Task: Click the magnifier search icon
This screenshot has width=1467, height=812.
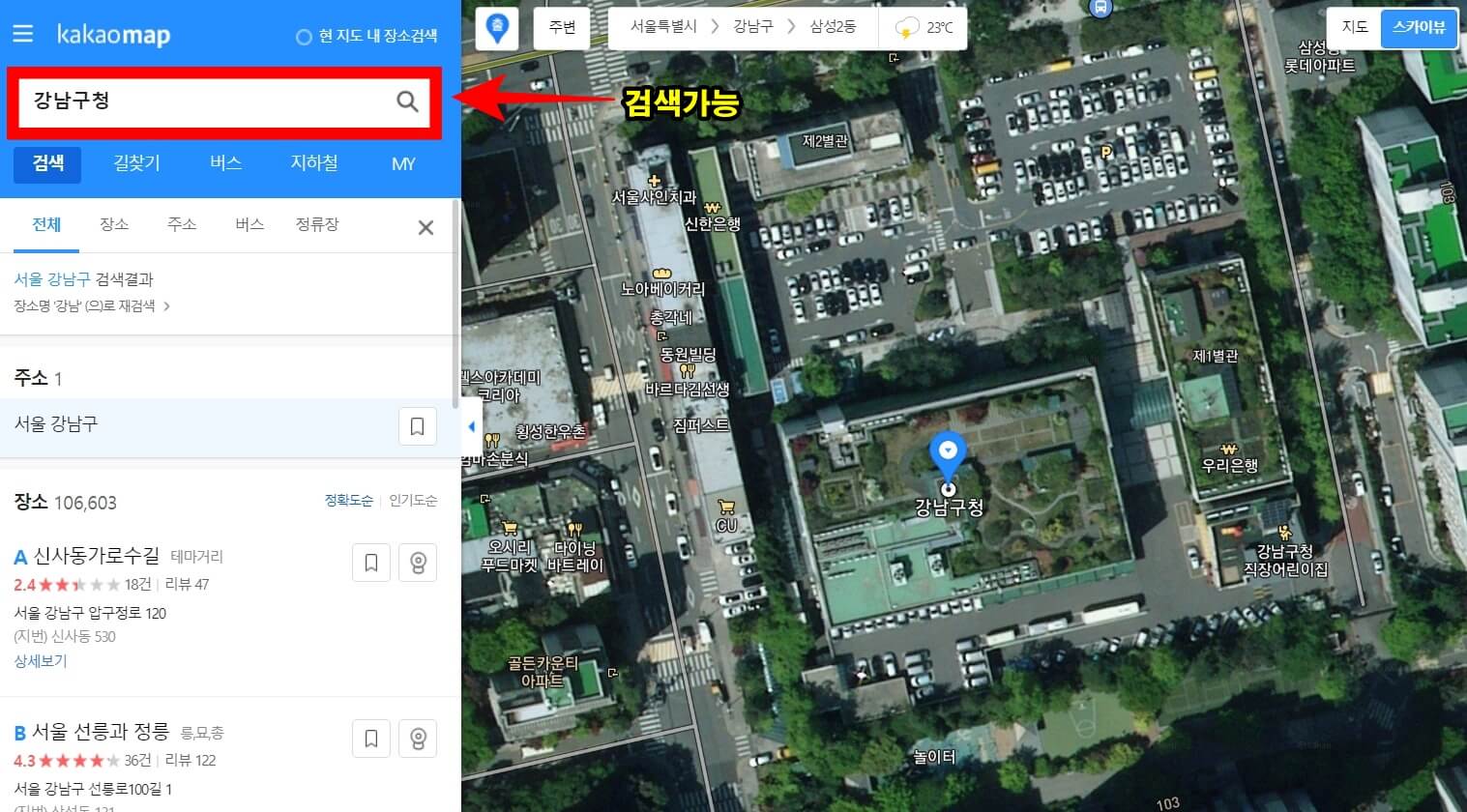Action: click(407, 101)
